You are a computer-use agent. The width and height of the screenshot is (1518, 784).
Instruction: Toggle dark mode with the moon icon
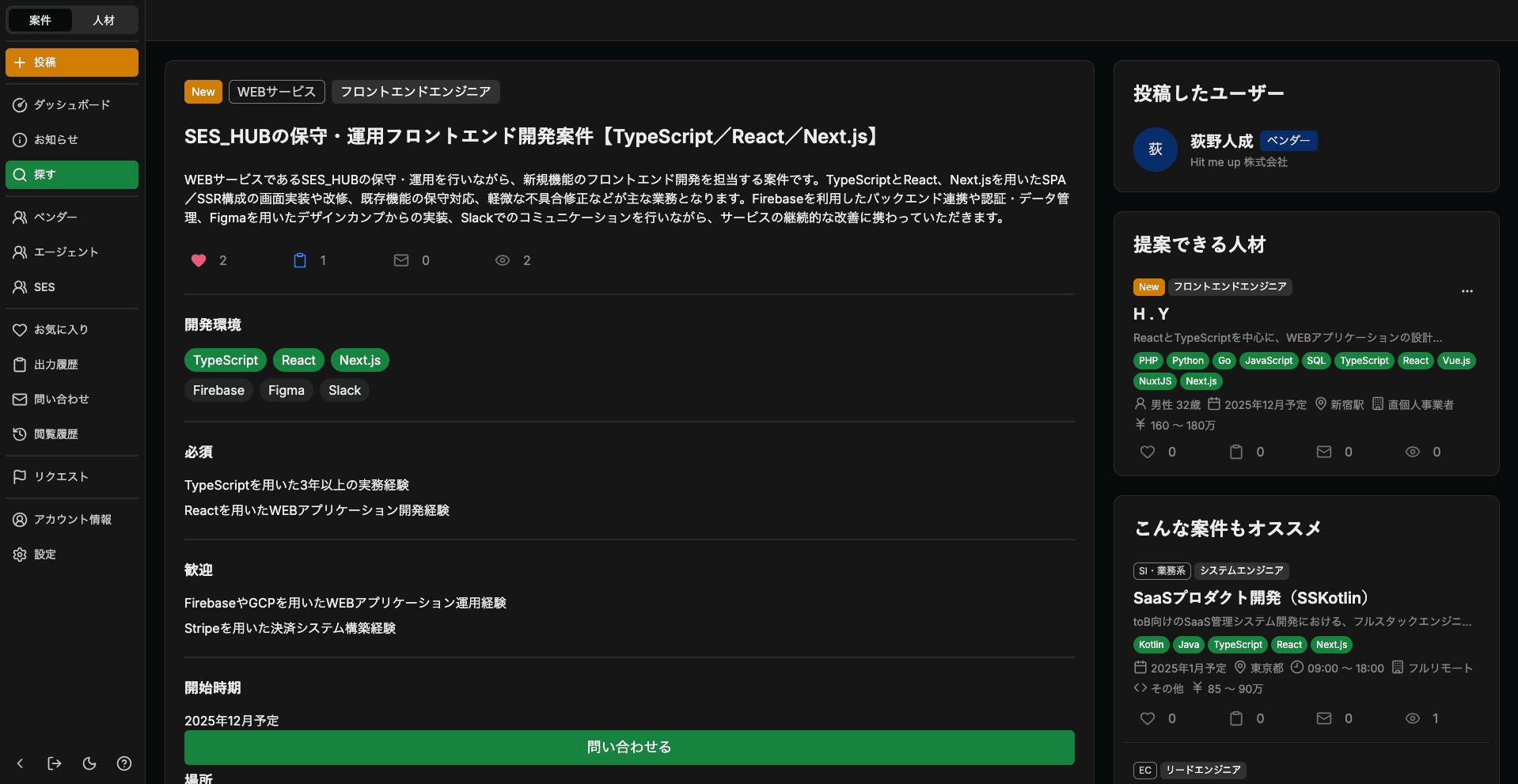(89, 763)
